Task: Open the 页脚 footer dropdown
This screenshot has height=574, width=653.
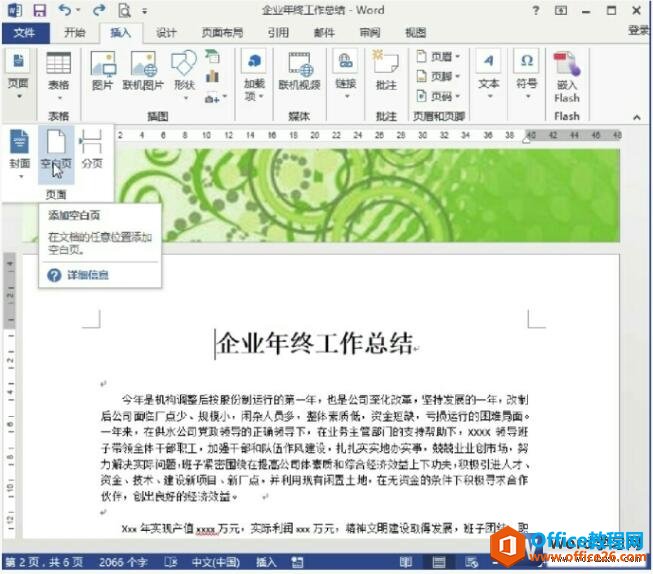Action: click(438, 76)
